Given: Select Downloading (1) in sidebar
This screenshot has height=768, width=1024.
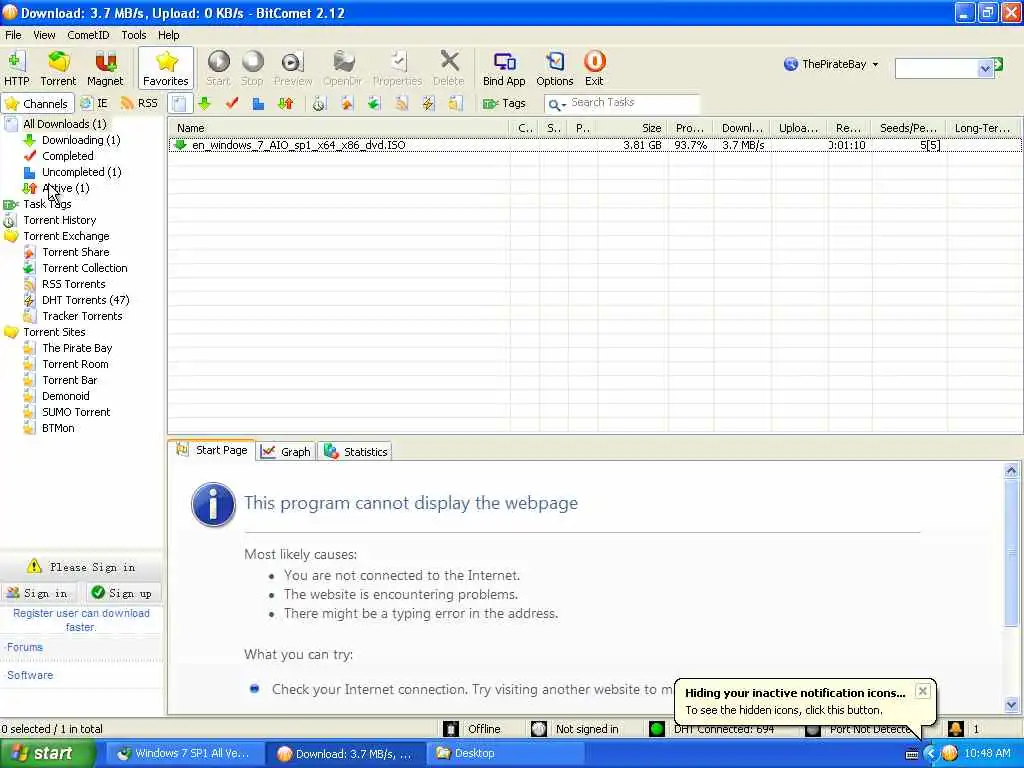Looking at the screenshot, I should [x=81, y=140].
